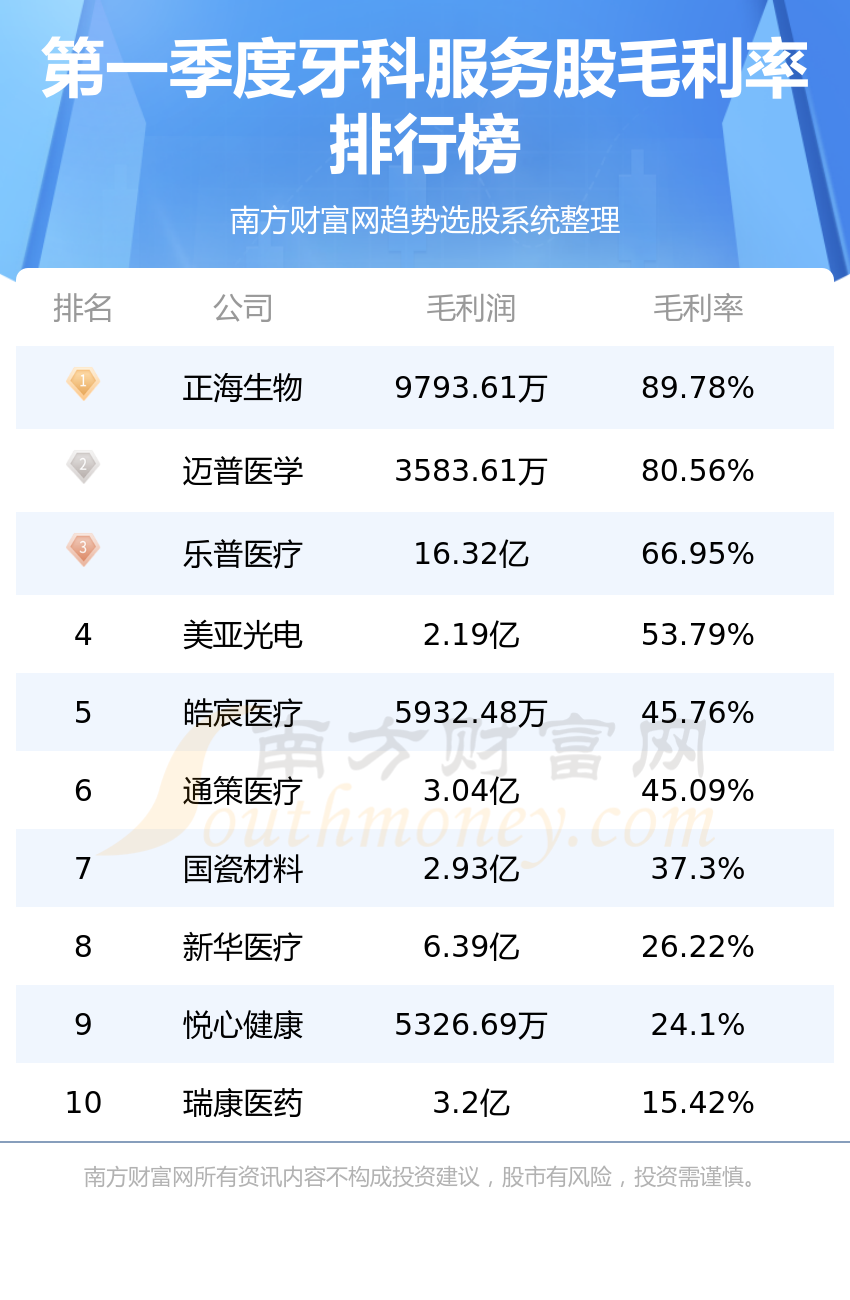Click the subtitle 南方财富网趋势选股系统整理
Screen dimensions: 850x1300
[425, 220]
